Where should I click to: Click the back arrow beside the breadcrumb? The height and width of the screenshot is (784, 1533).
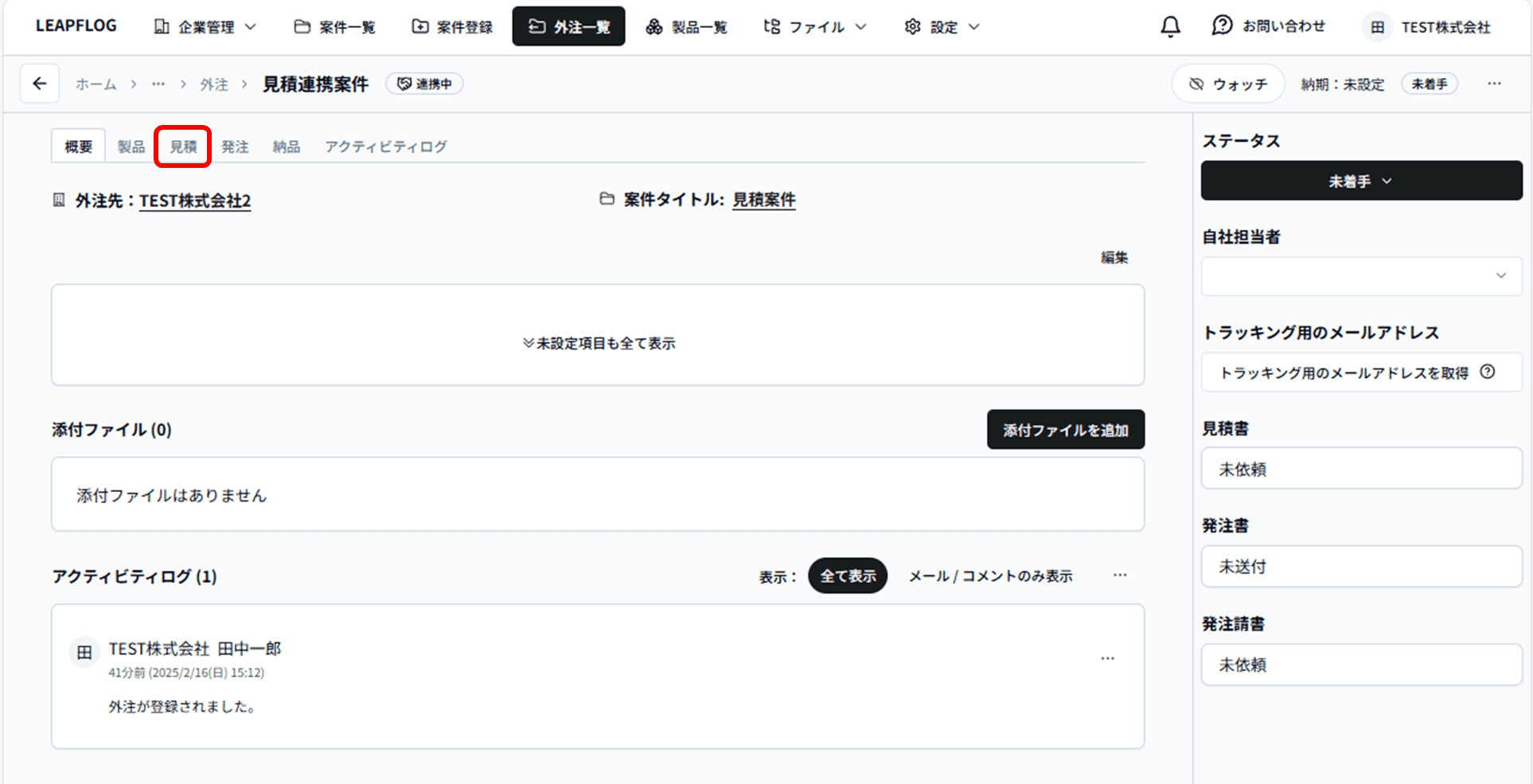tap(40, 84)
